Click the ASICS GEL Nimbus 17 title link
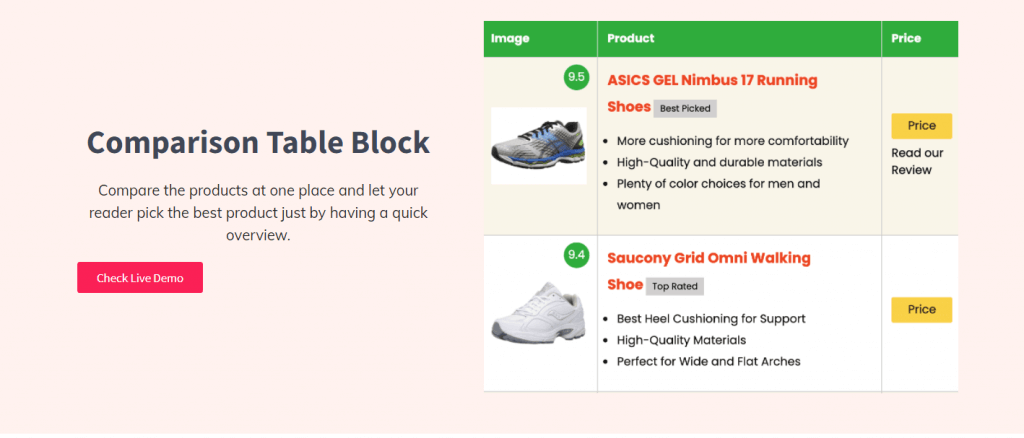Screen dimensions: 1024x438 click(712, 93)
